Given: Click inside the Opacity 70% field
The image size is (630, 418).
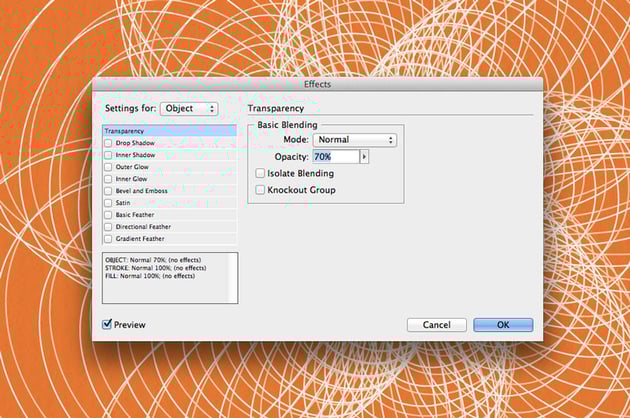Looking at the screenshot, I should (335, 157).
